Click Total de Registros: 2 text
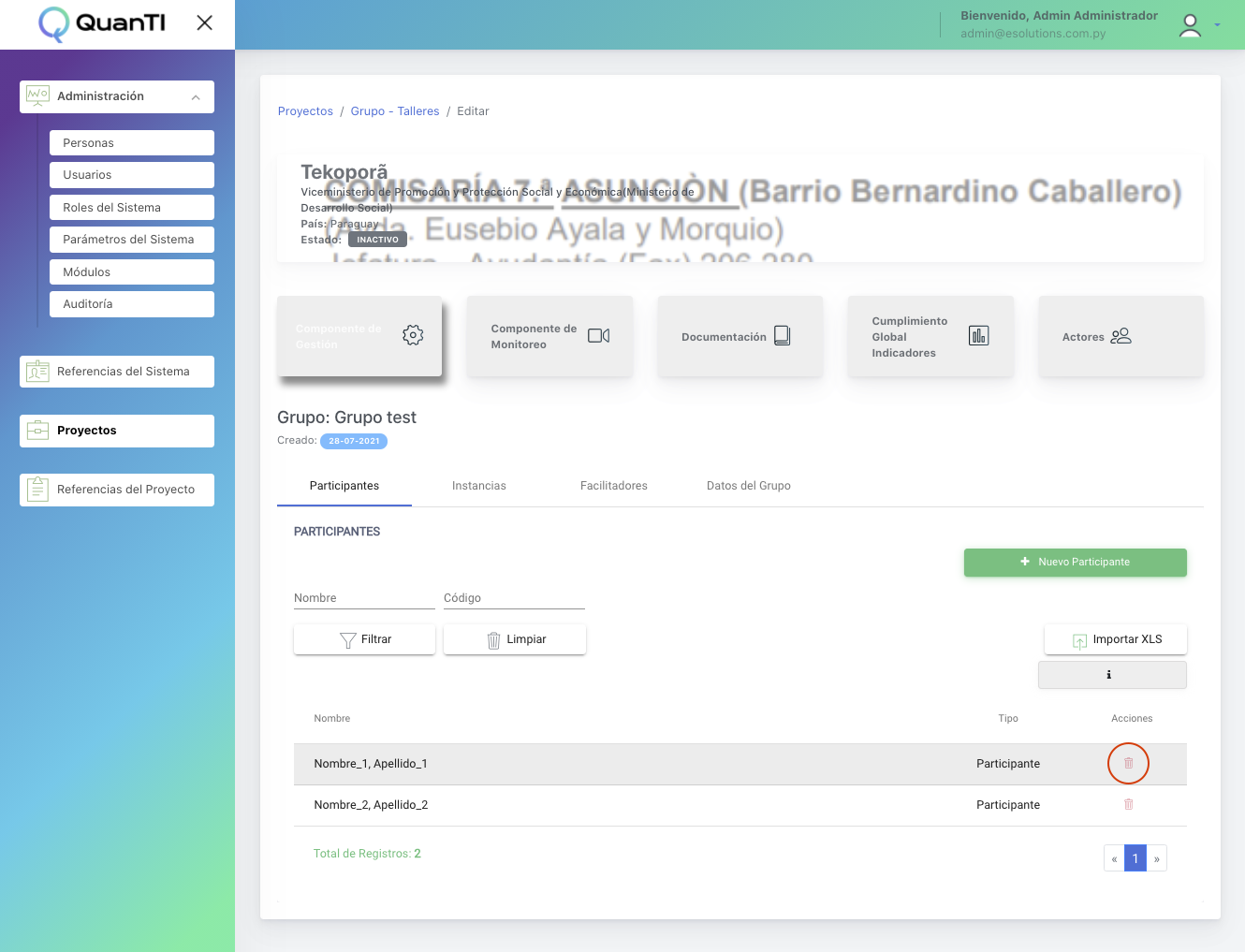1245x952 pixels. tap(367, 854)
